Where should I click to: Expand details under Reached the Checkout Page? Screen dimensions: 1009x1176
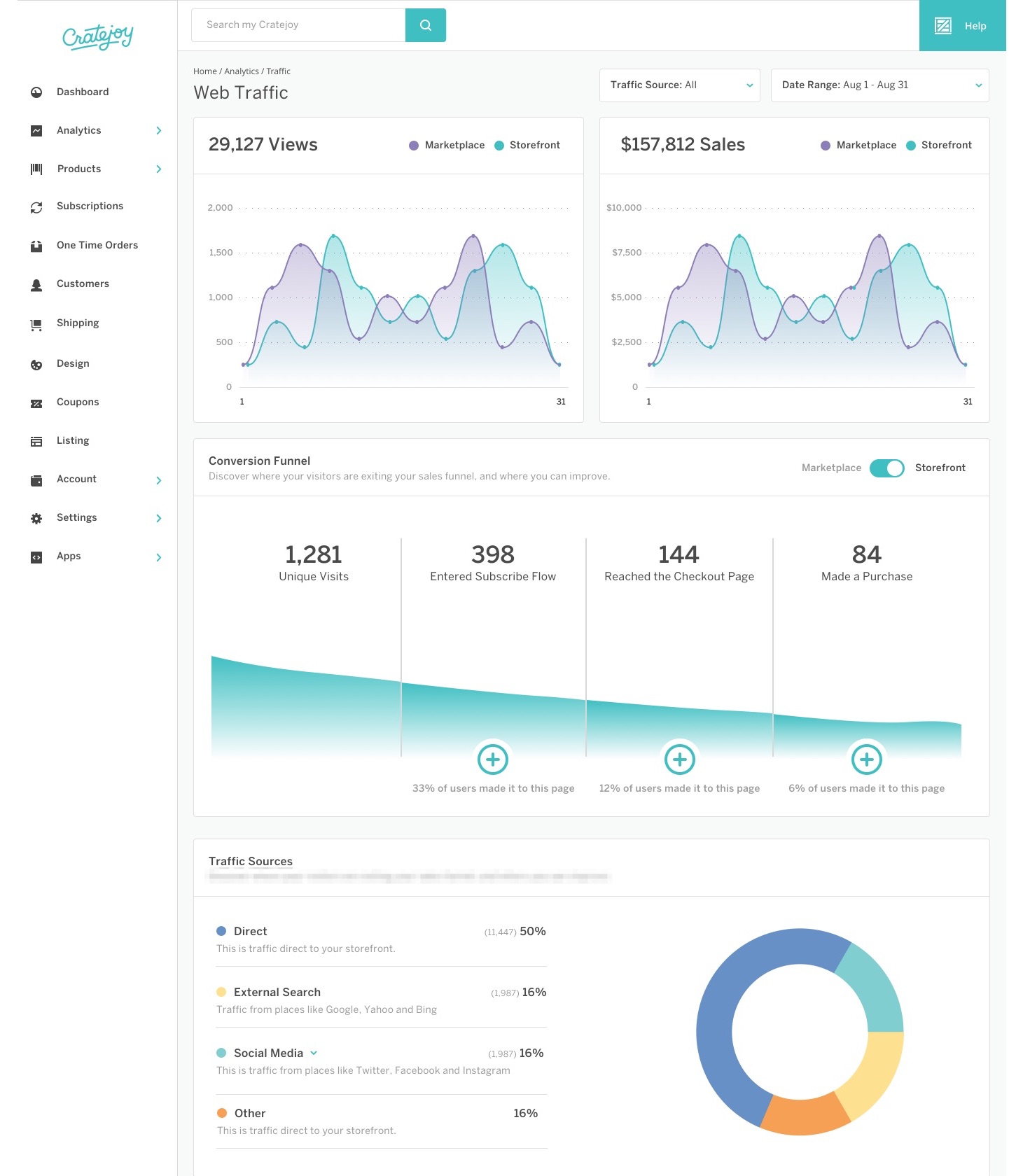point(679,759)
